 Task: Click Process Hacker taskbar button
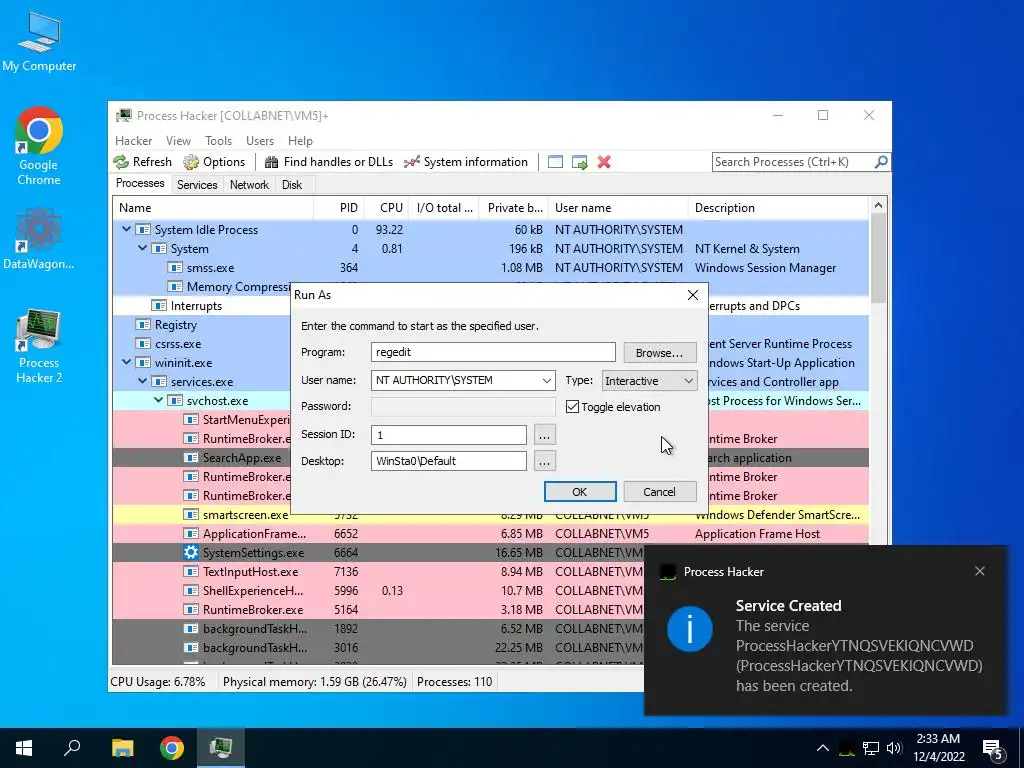tap(221, 748)
